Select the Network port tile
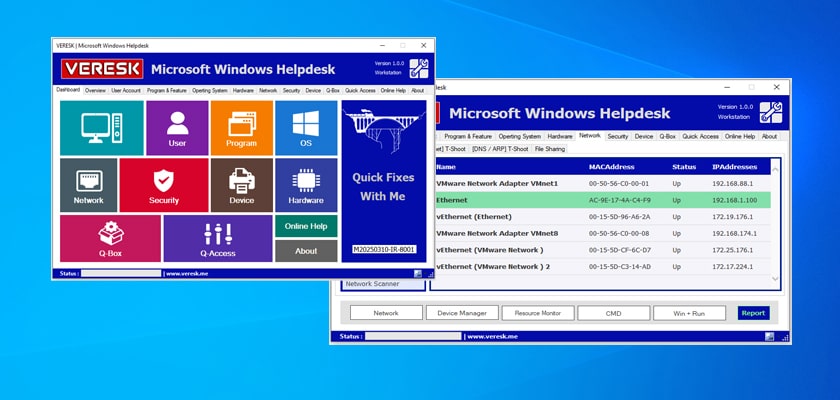 [x=88, y=185]
